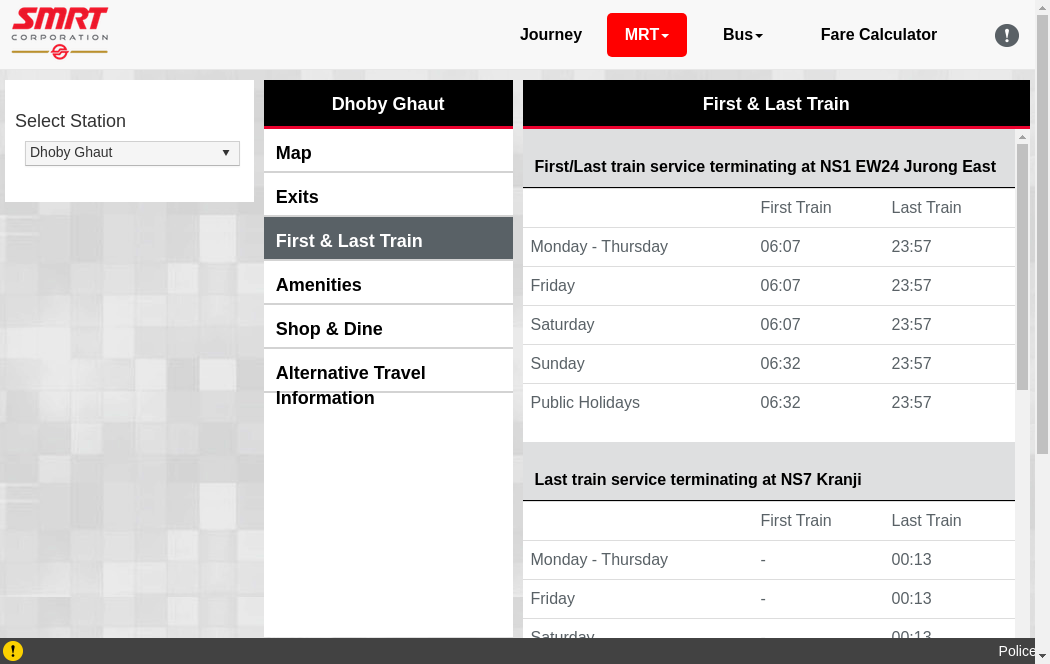The width and height of the screenshot is (1050, 664).
Task: Click the SMRT Corporation logo
Action: [60, 33]
